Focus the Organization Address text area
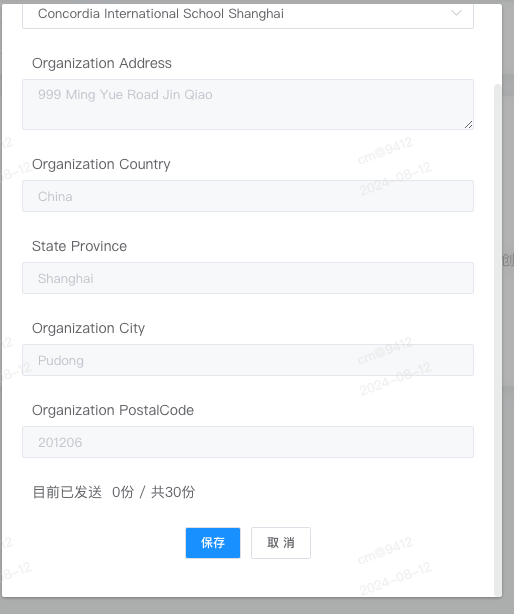 pyautogui.click(x=248, y=105)
